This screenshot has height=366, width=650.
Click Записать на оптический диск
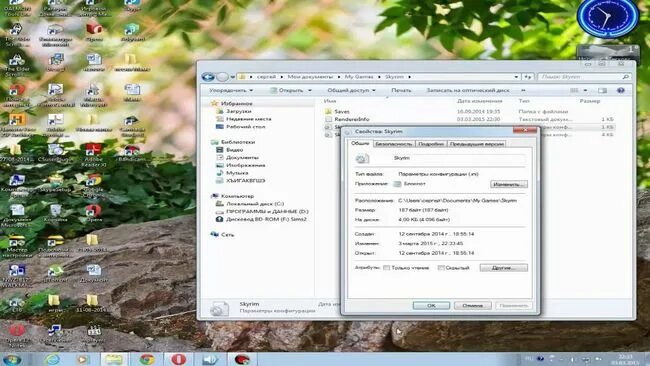pos(468,90)
